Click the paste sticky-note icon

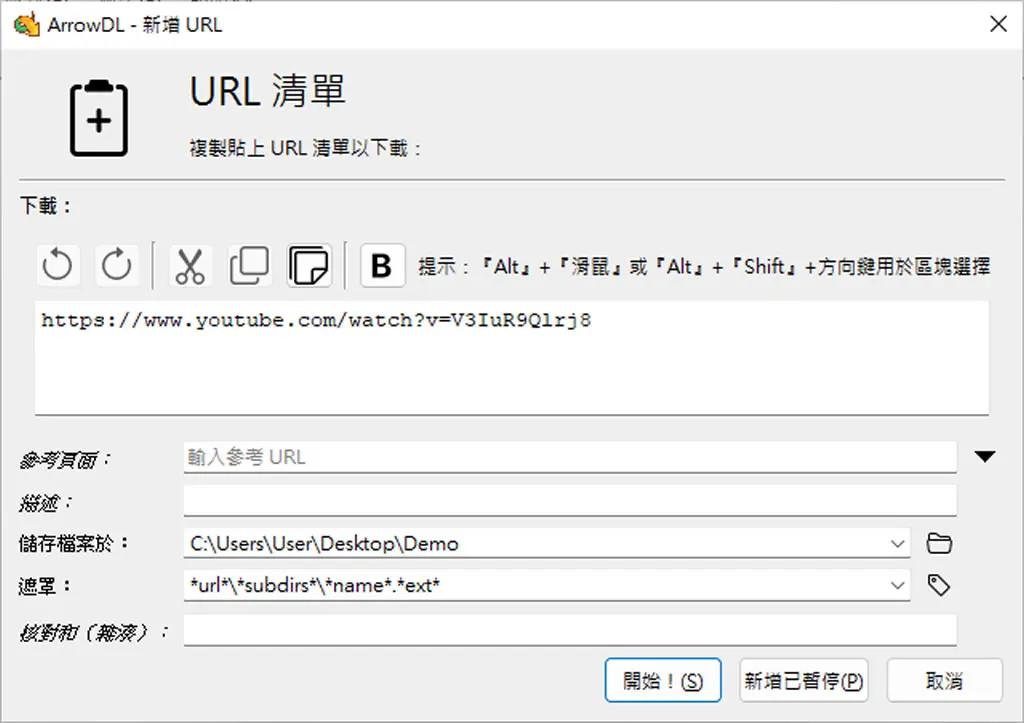point(310,265)
